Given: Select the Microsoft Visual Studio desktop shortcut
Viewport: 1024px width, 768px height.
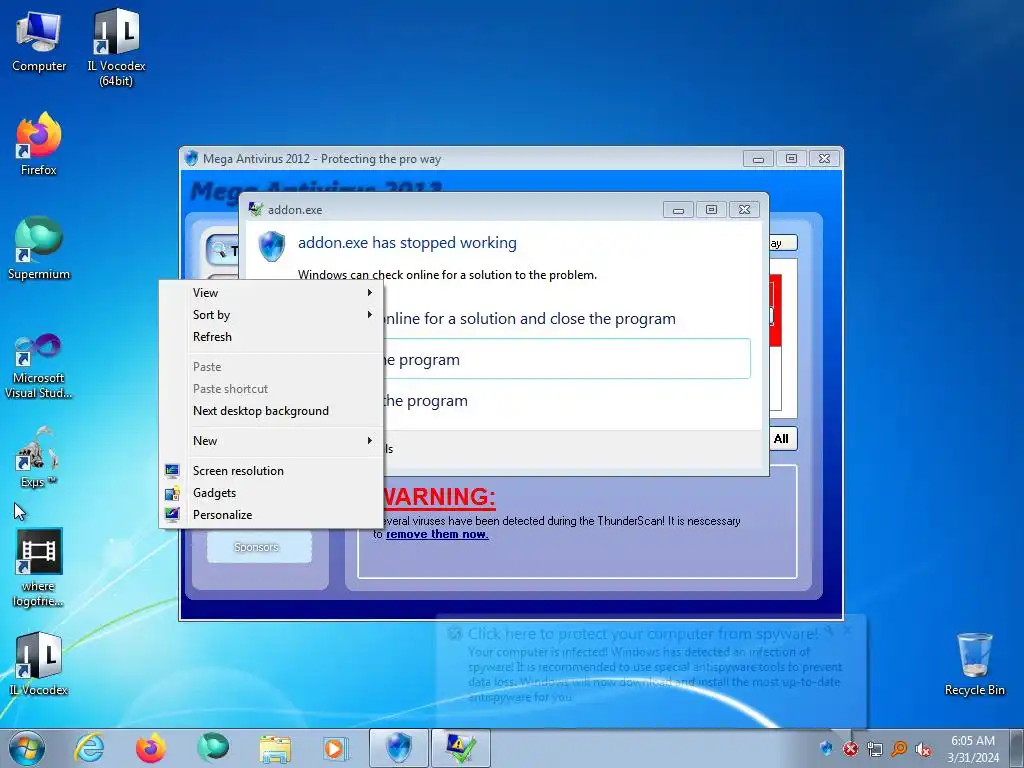Looking at the screenshot, I should coord(39,366).
